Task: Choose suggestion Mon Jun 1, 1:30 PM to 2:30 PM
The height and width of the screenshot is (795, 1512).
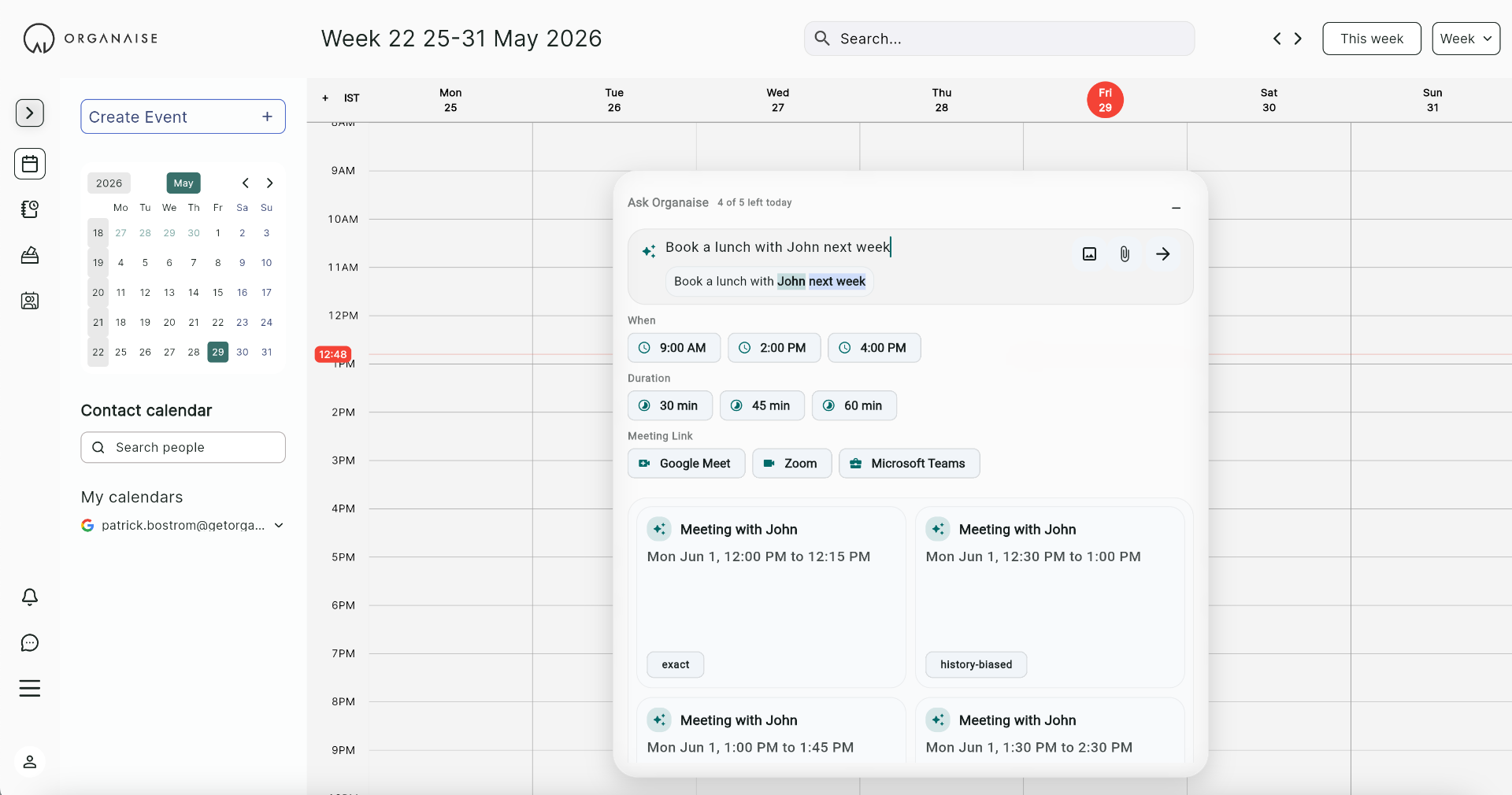Action: pos(1050,730)
